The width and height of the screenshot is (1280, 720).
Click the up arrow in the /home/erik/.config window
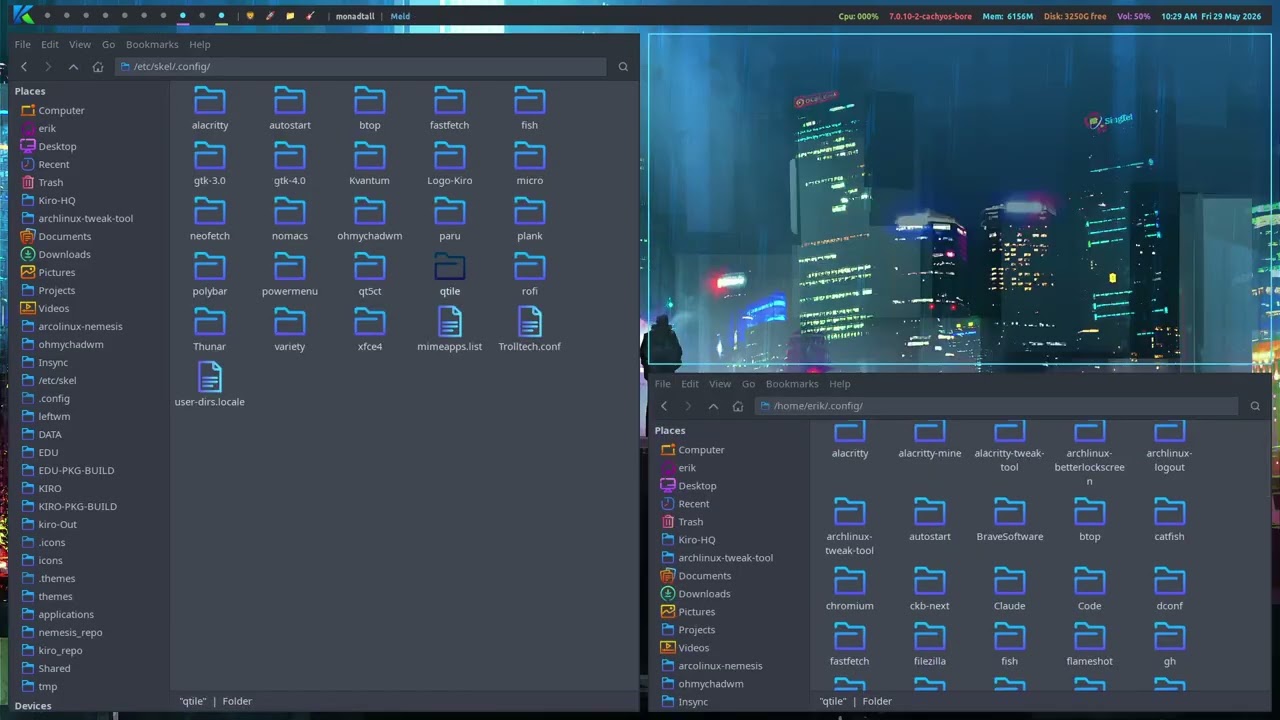pos(713,406)
